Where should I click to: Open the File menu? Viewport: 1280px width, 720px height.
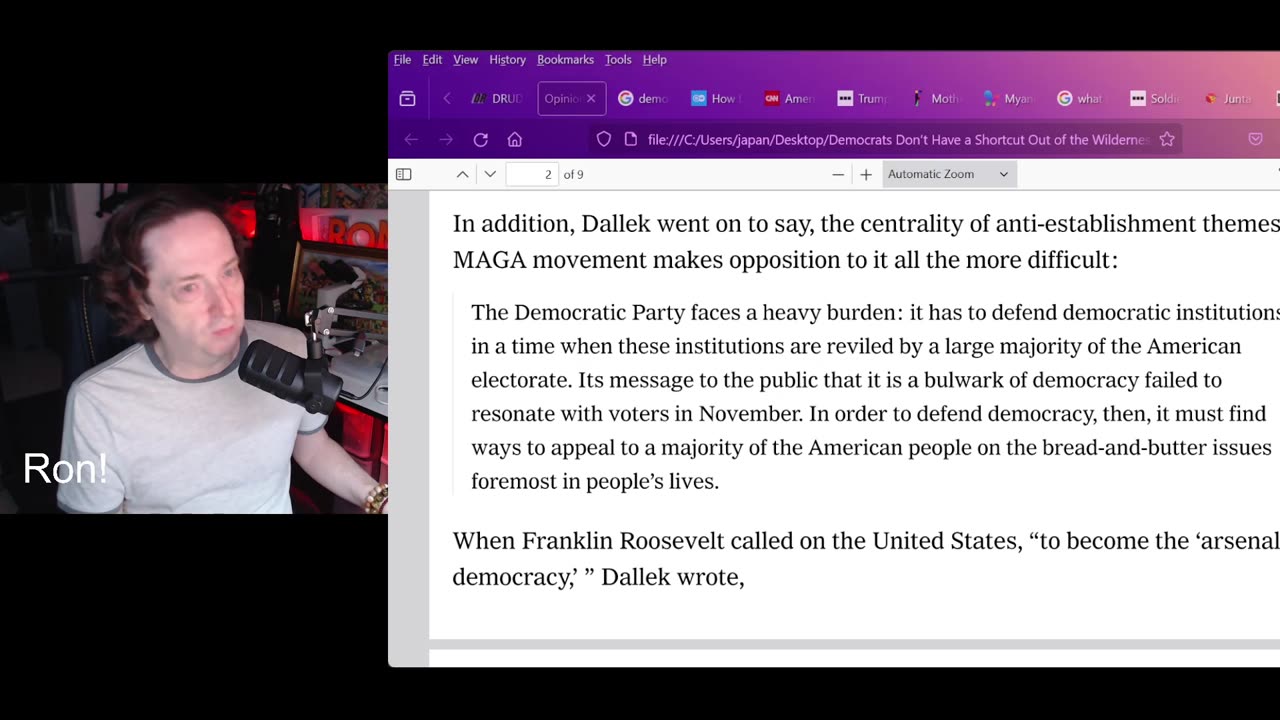402,60
